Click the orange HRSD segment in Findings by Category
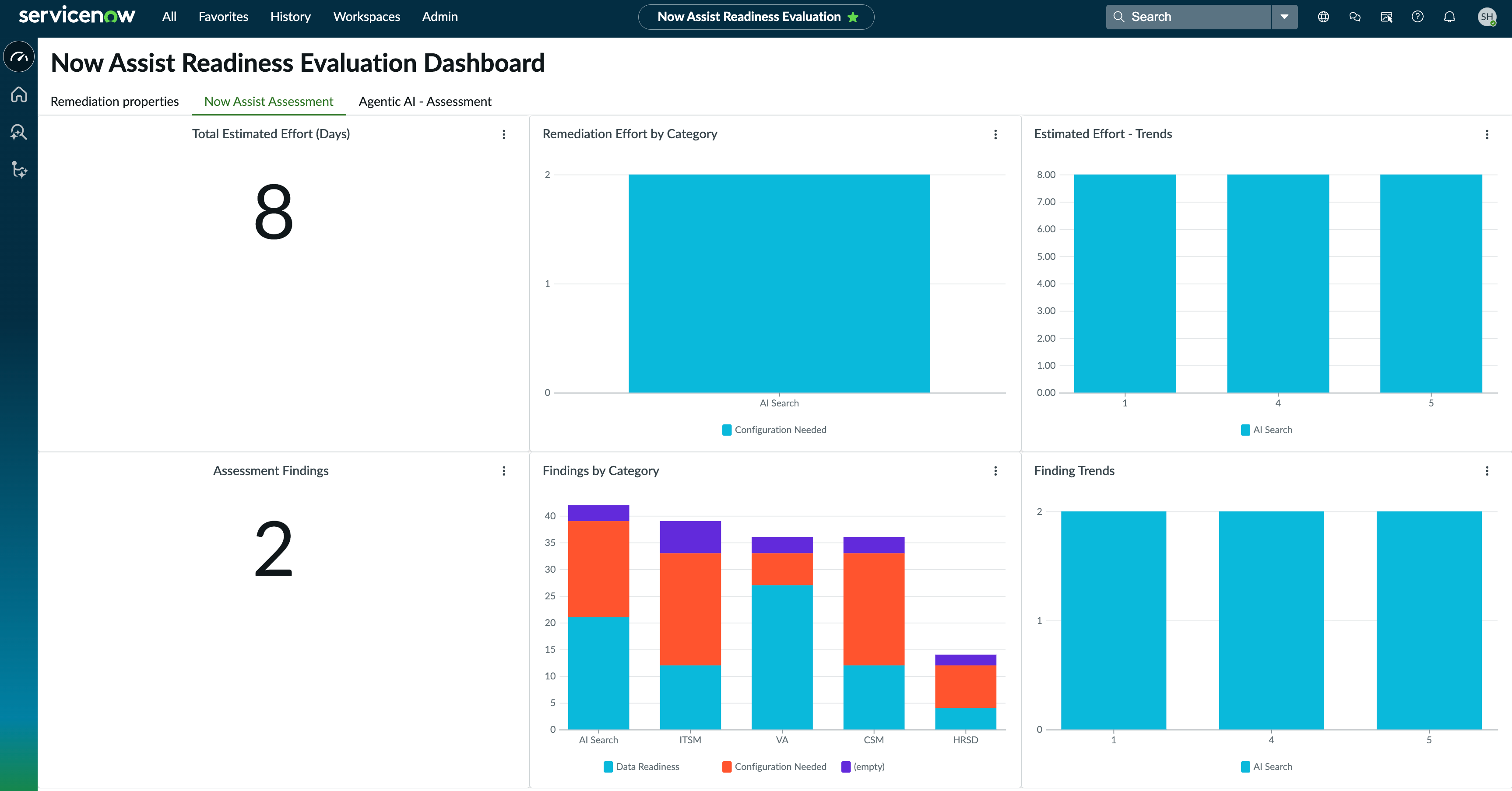The height and width of the screenshot is (791, 1512). tap(966, 686)
